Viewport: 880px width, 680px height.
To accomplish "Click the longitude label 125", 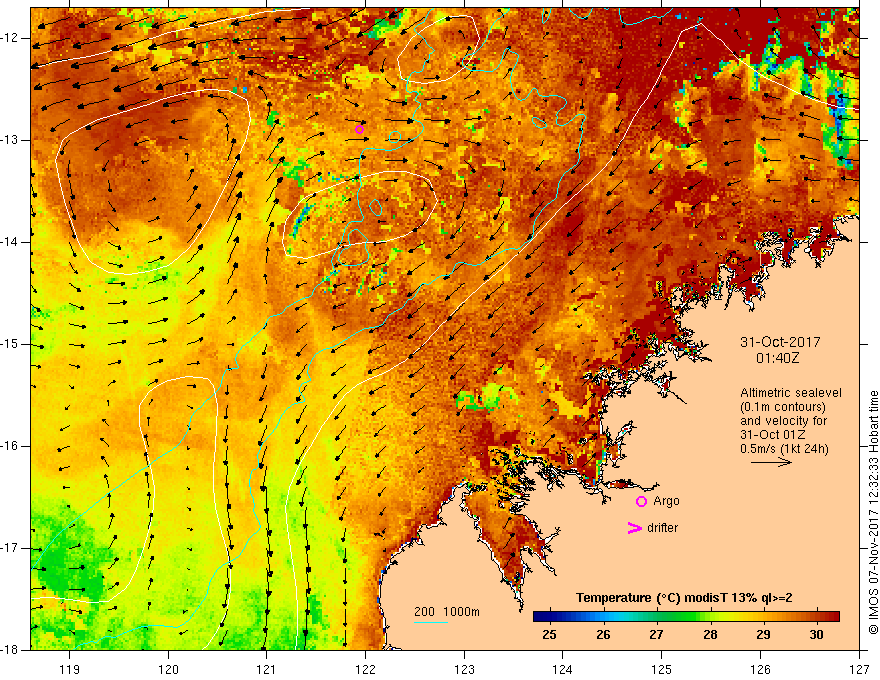I will pyautogui.click(x=662, y=669).
